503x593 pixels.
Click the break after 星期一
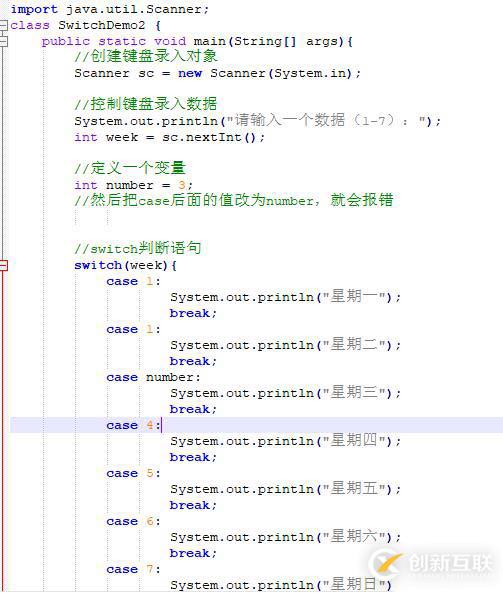[193, 313]
